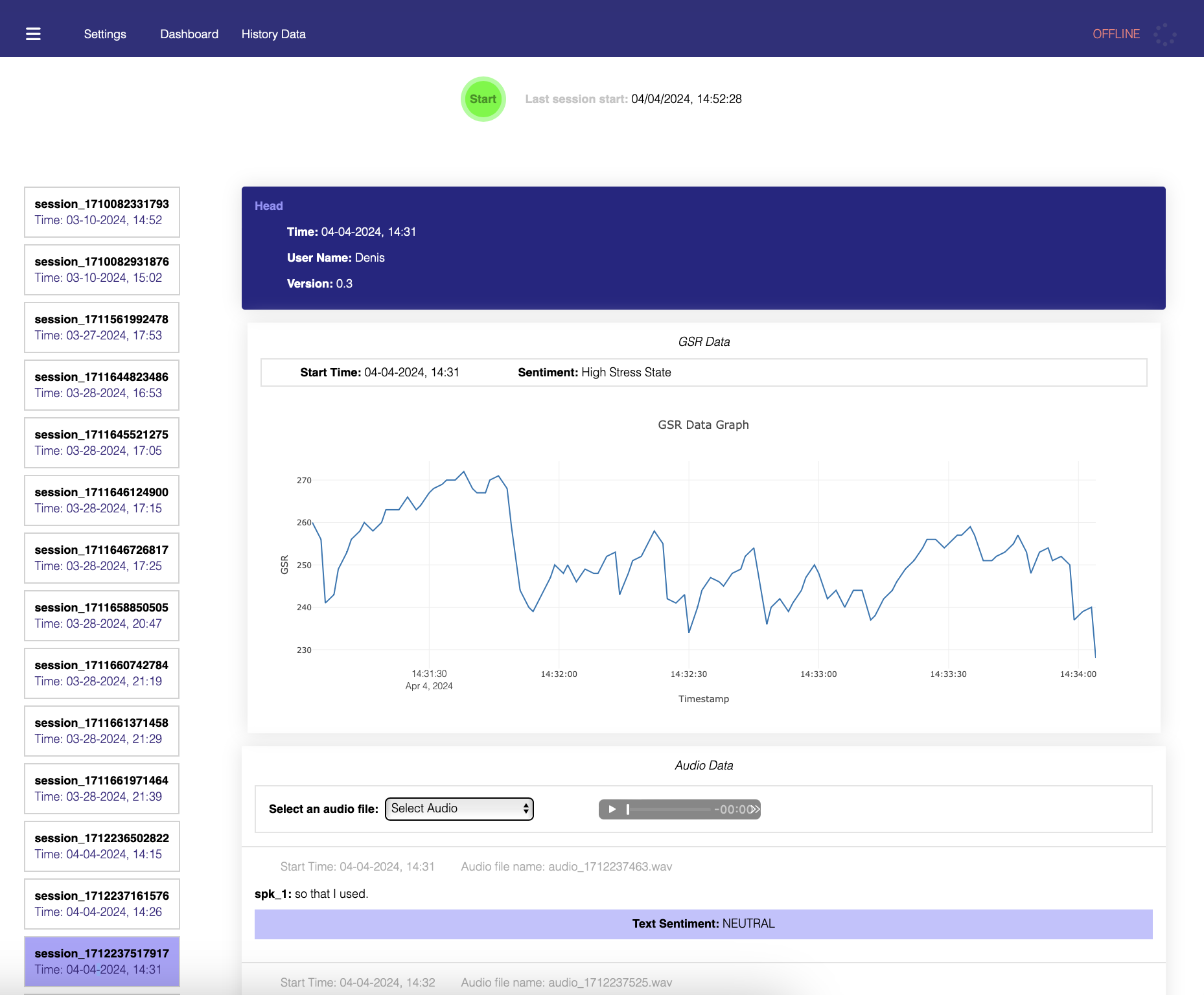
Task: Open the History Data page
Action: (273, 34)
